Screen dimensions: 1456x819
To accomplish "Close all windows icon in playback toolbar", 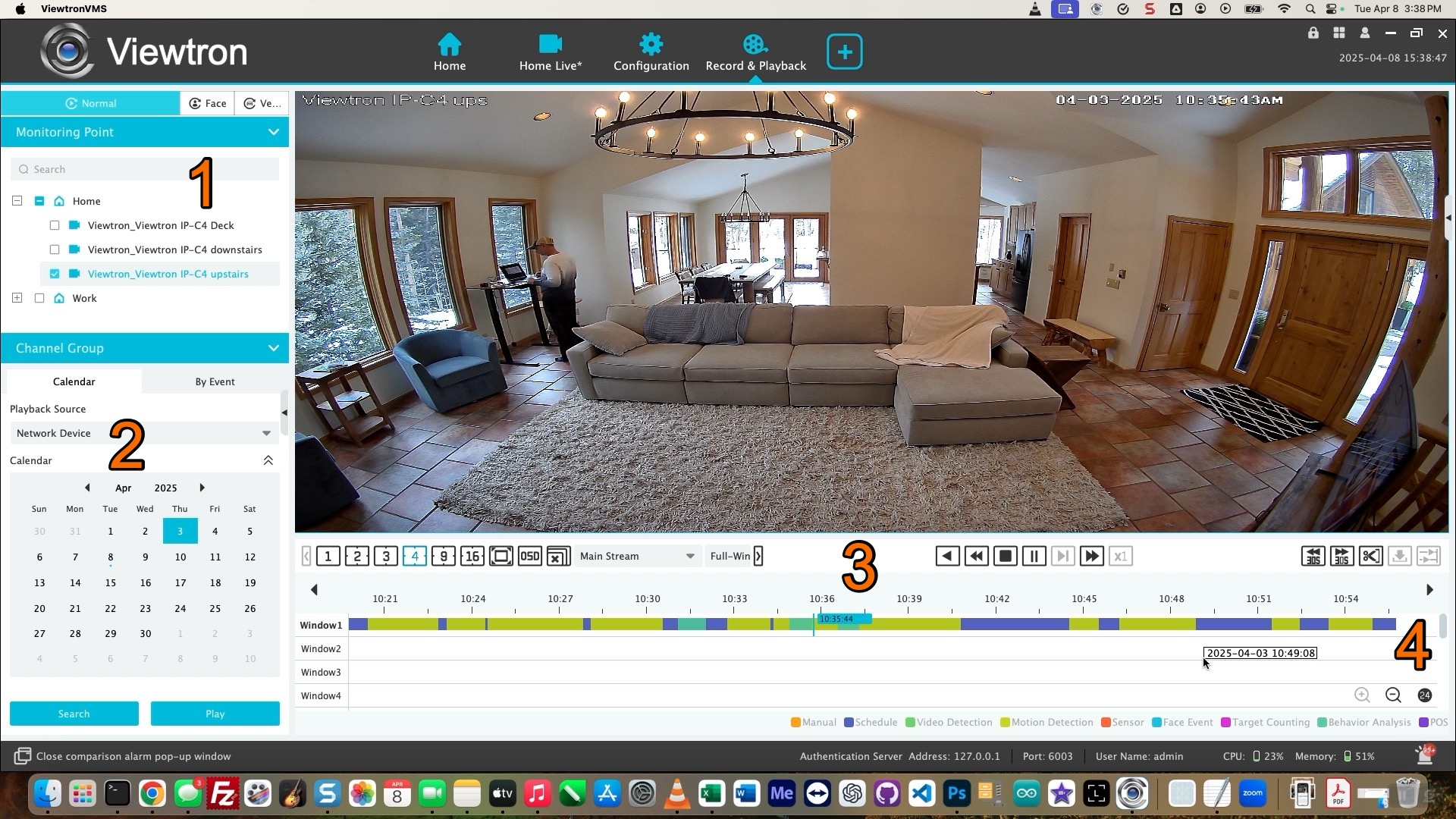I will tap(559, 556).
